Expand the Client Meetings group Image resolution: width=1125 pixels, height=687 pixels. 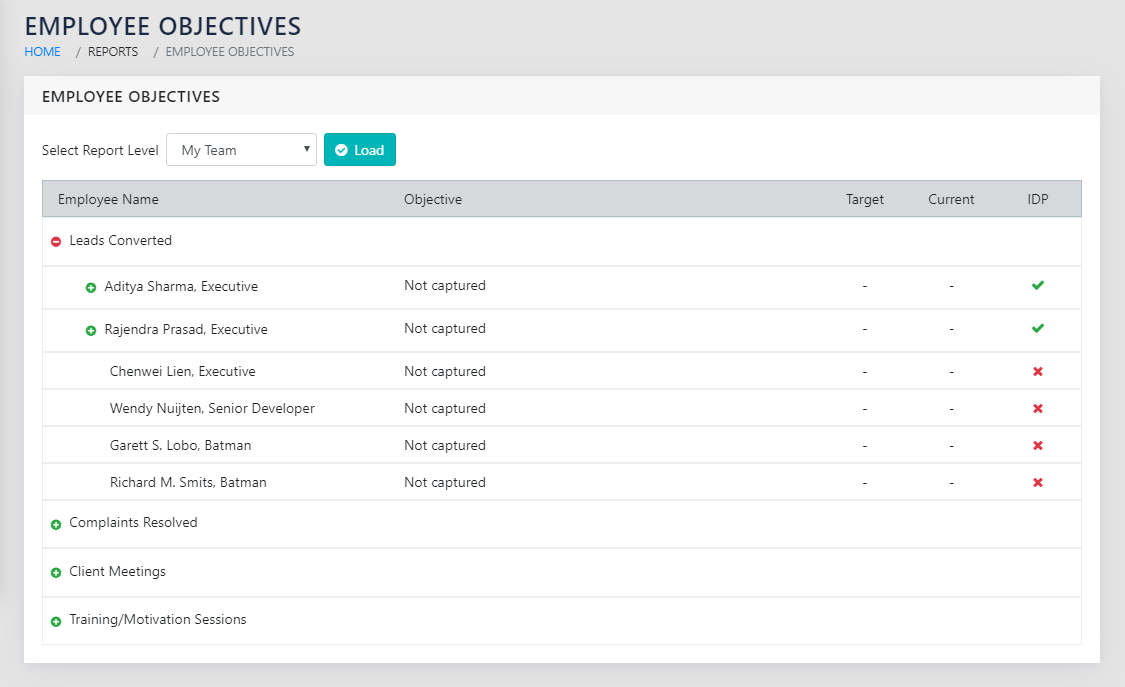tap(56, 573)
